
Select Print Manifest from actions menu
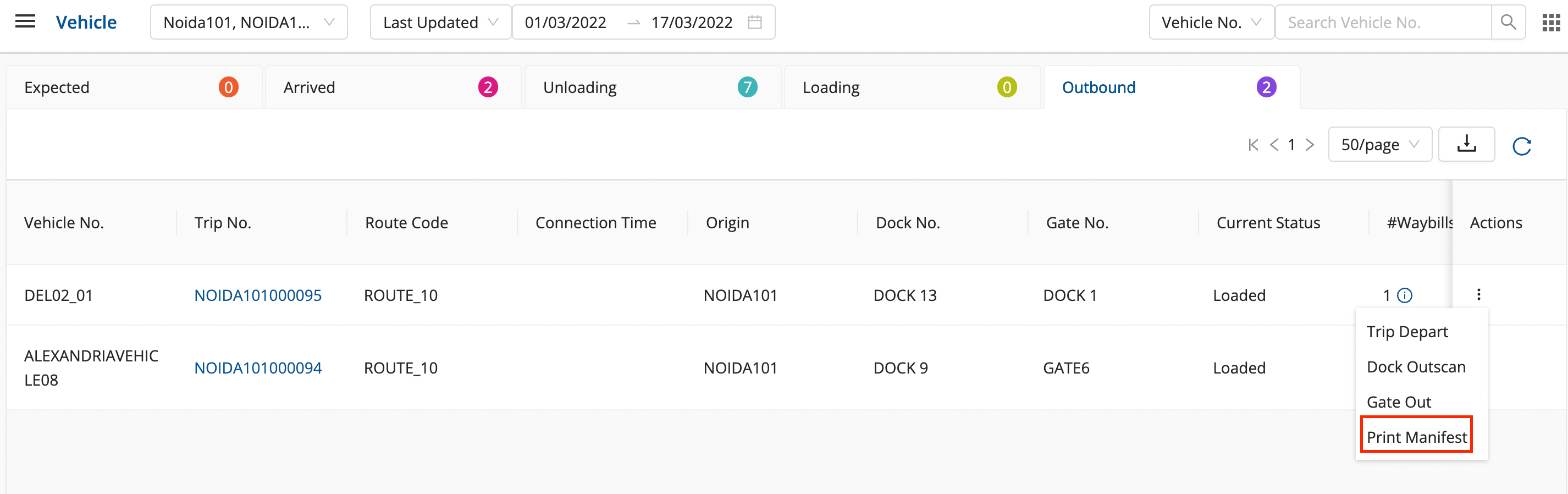(1416, 437)
